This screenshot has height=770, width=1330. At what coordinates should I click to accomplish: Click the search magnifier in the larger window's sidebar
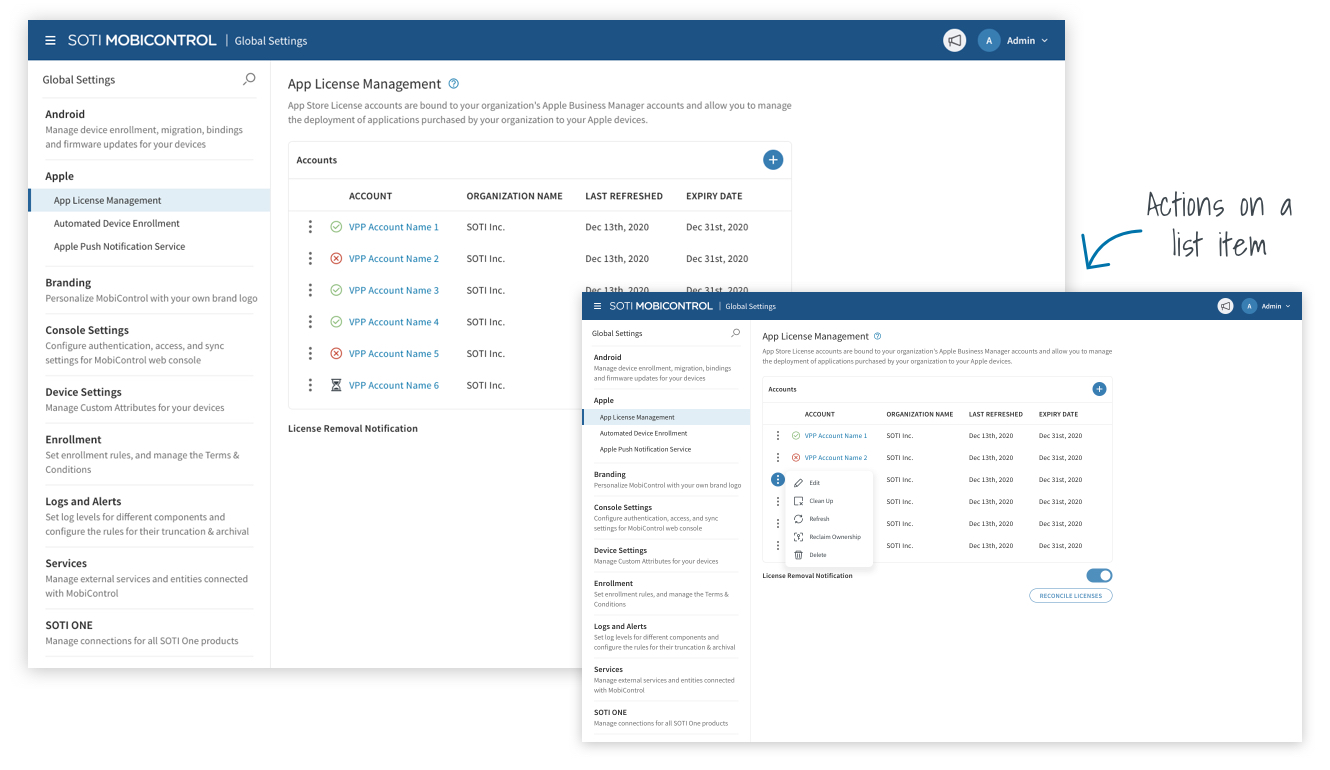(x=249, y=79)
